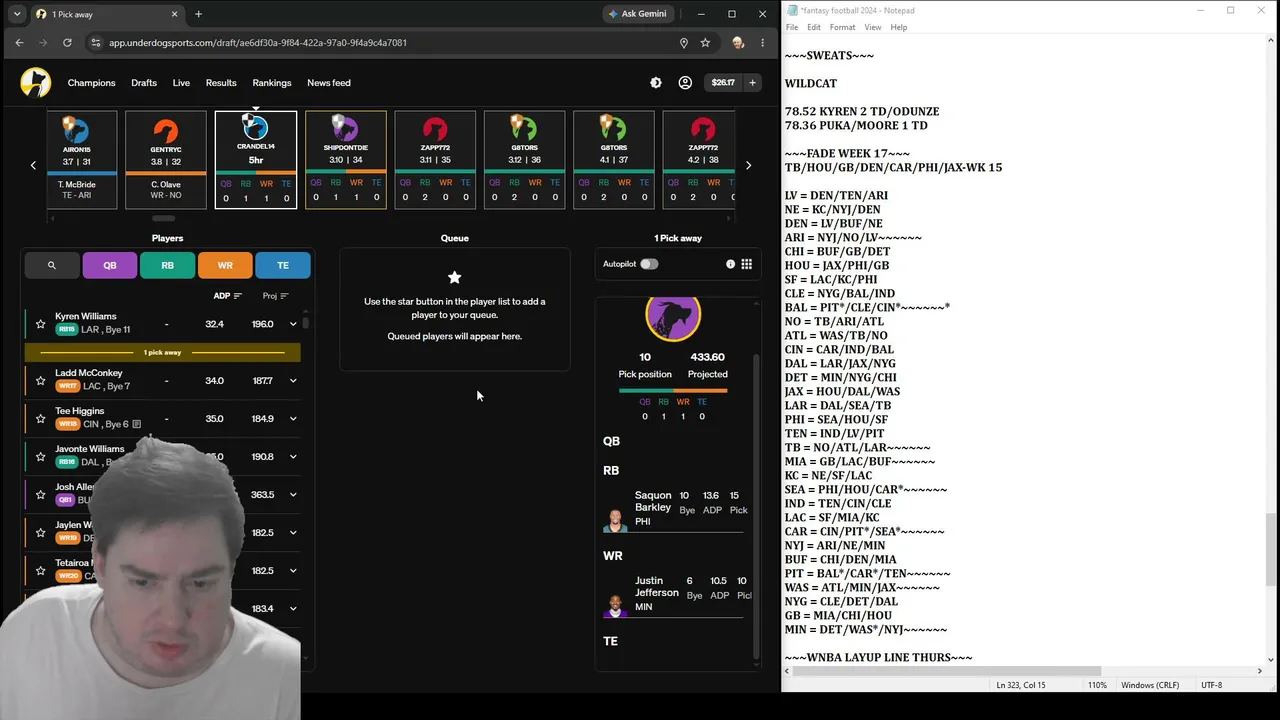1280x720 pixels.
Task: Click the draft card scroll bar thumb
Action: pyautogui.click(x=163, y=218)
